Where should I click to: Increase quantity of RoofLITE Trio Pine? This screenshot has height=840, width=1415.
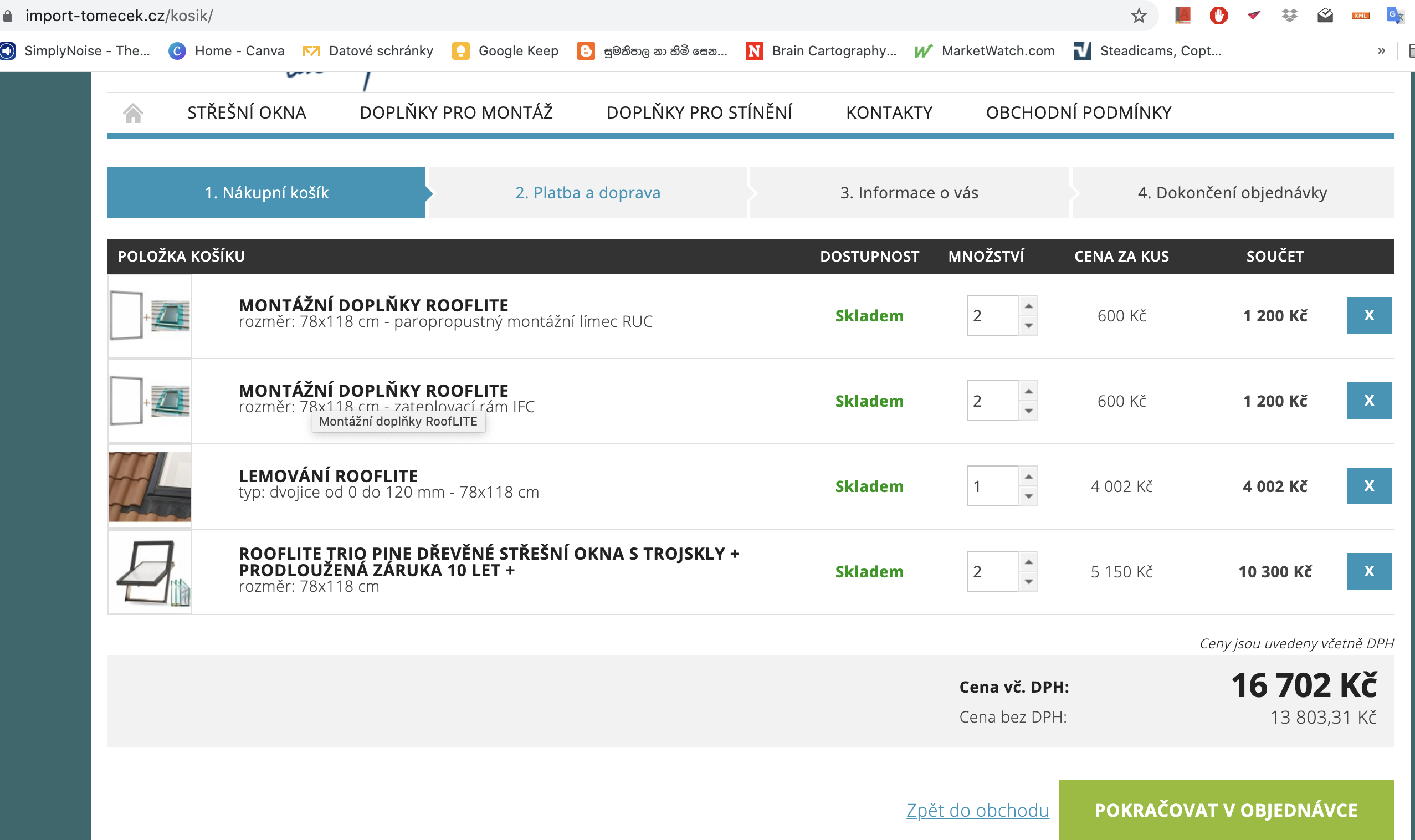(x=1028, y=562)
